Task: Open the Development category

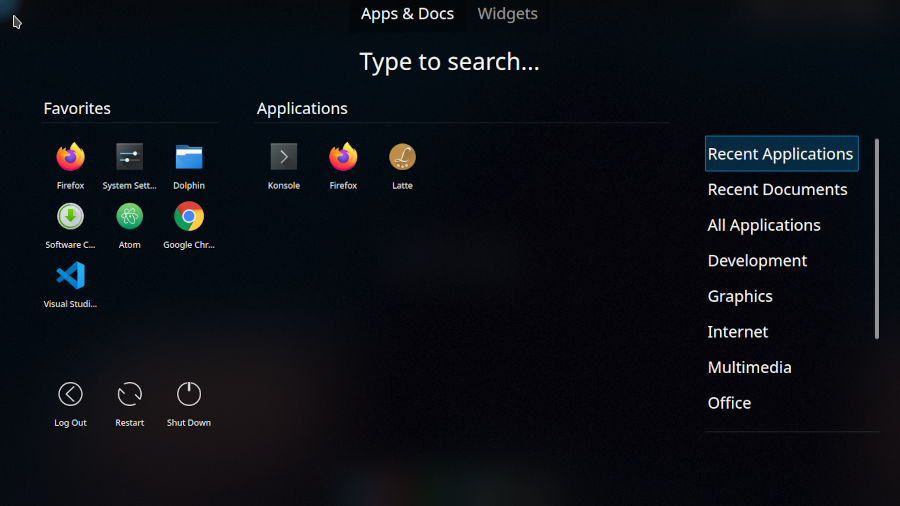Action: point(757,261)
